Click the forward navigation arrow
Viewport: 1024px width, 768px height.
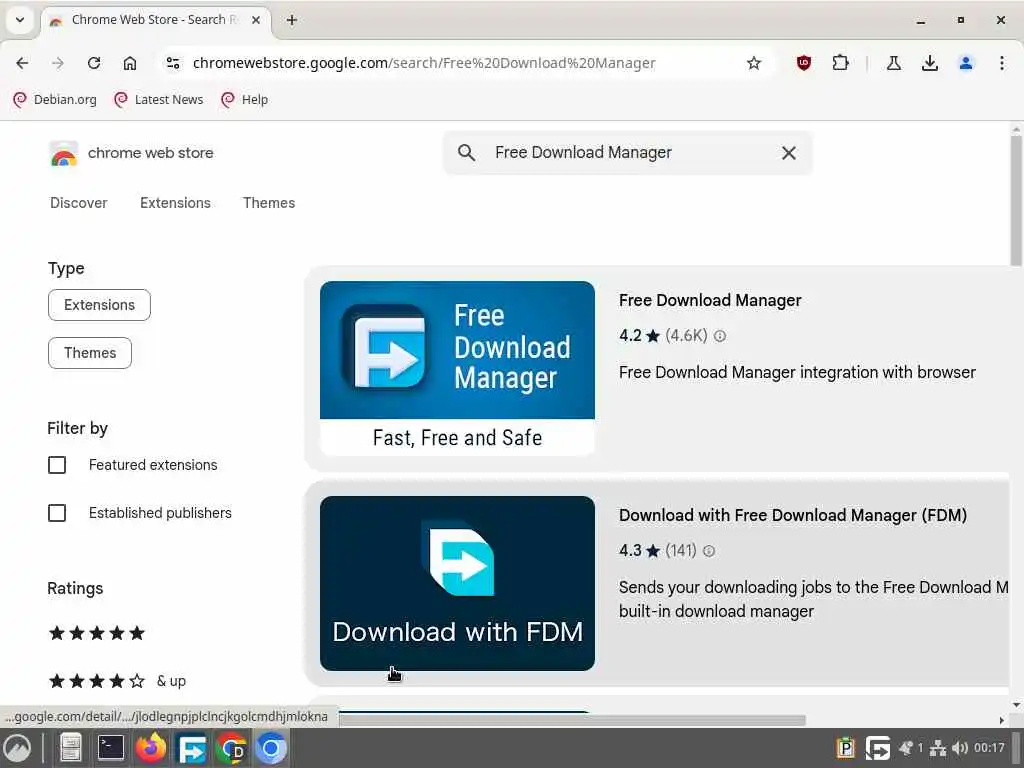[58, 63]
